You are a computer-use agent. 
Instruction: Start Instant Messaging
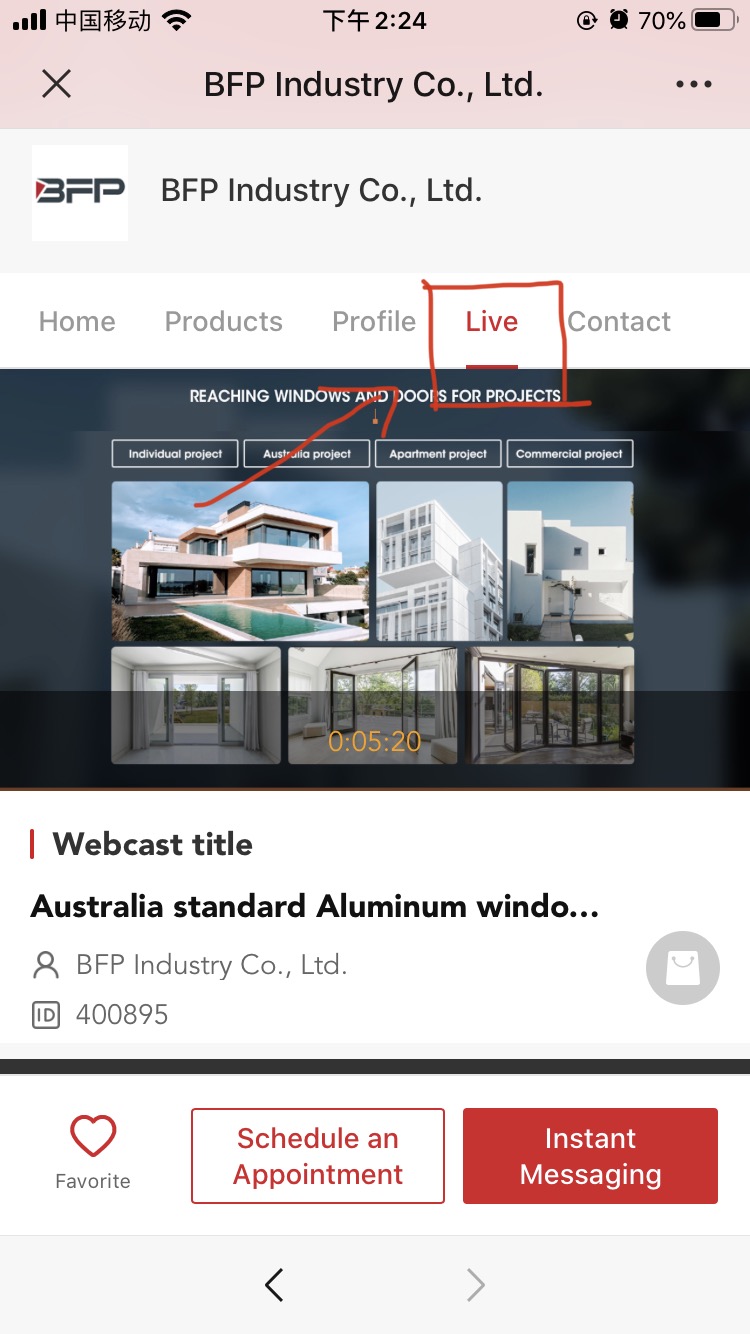[590, 1156]
